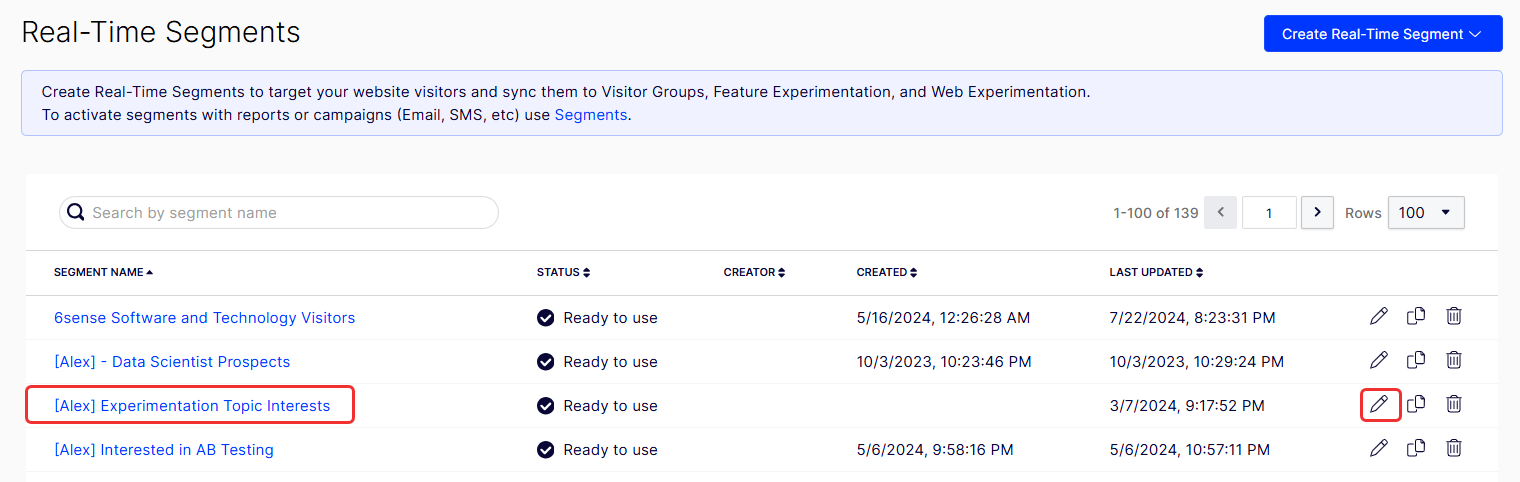Sort segments by Created column
The width and height of the screenshot is (1520, 482).
(x=887, y=272)
